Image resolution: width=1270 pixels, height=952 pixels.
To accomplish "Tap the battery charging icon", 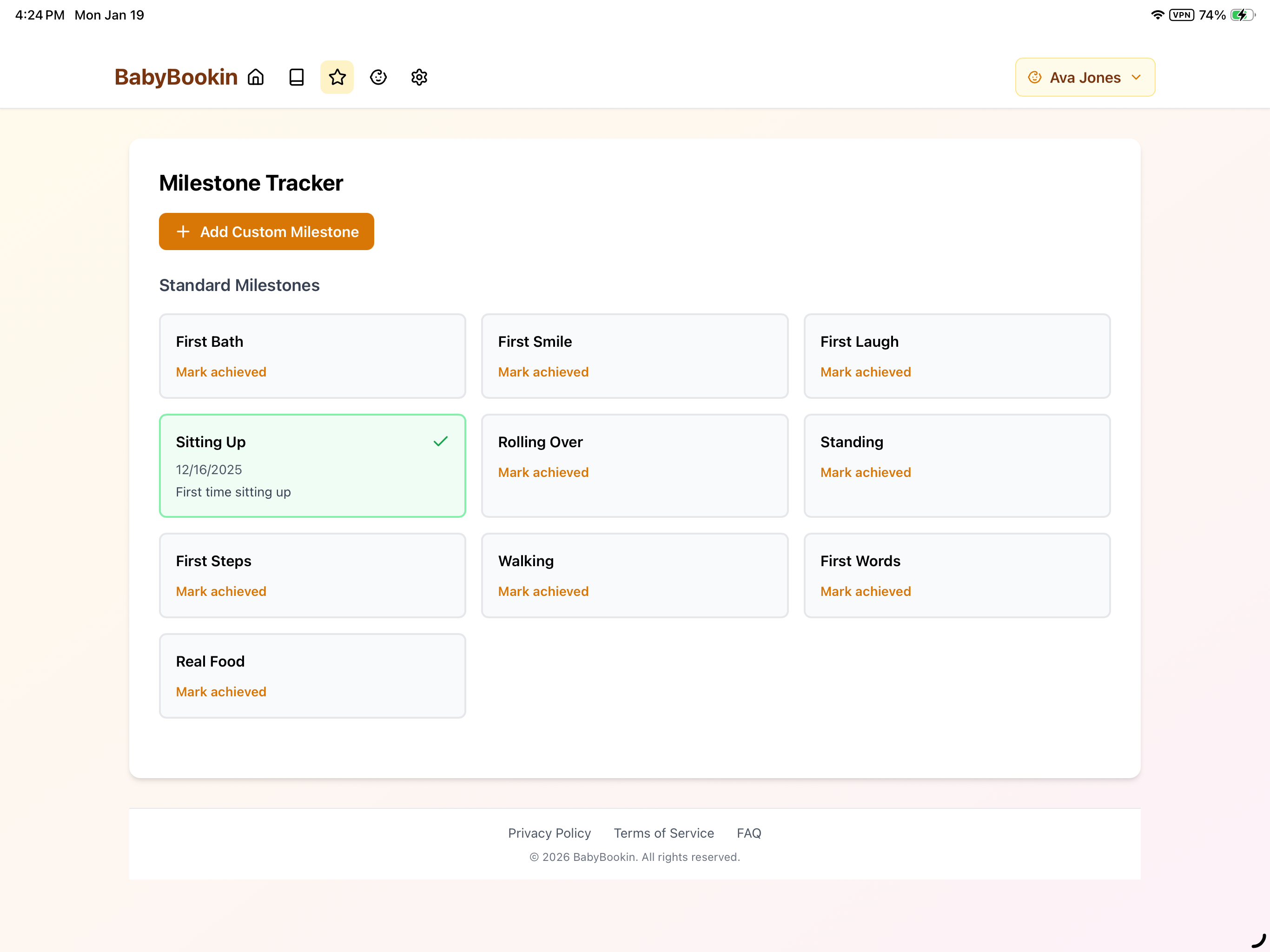I will (1244, 15).
